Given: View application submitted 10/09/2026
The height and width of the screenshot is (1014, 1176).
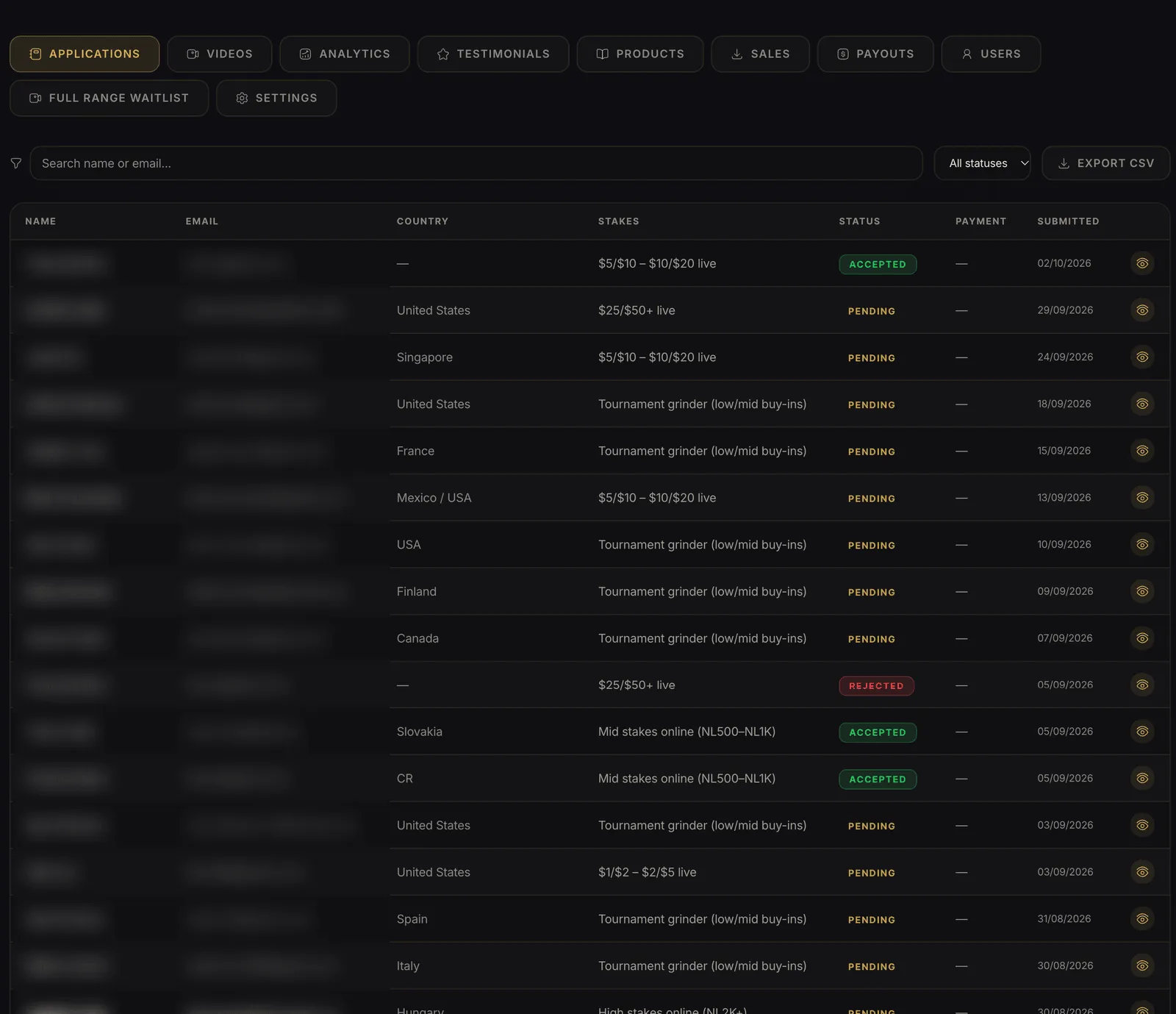Looking at the screenshot, I should (x=1142, y=544).
